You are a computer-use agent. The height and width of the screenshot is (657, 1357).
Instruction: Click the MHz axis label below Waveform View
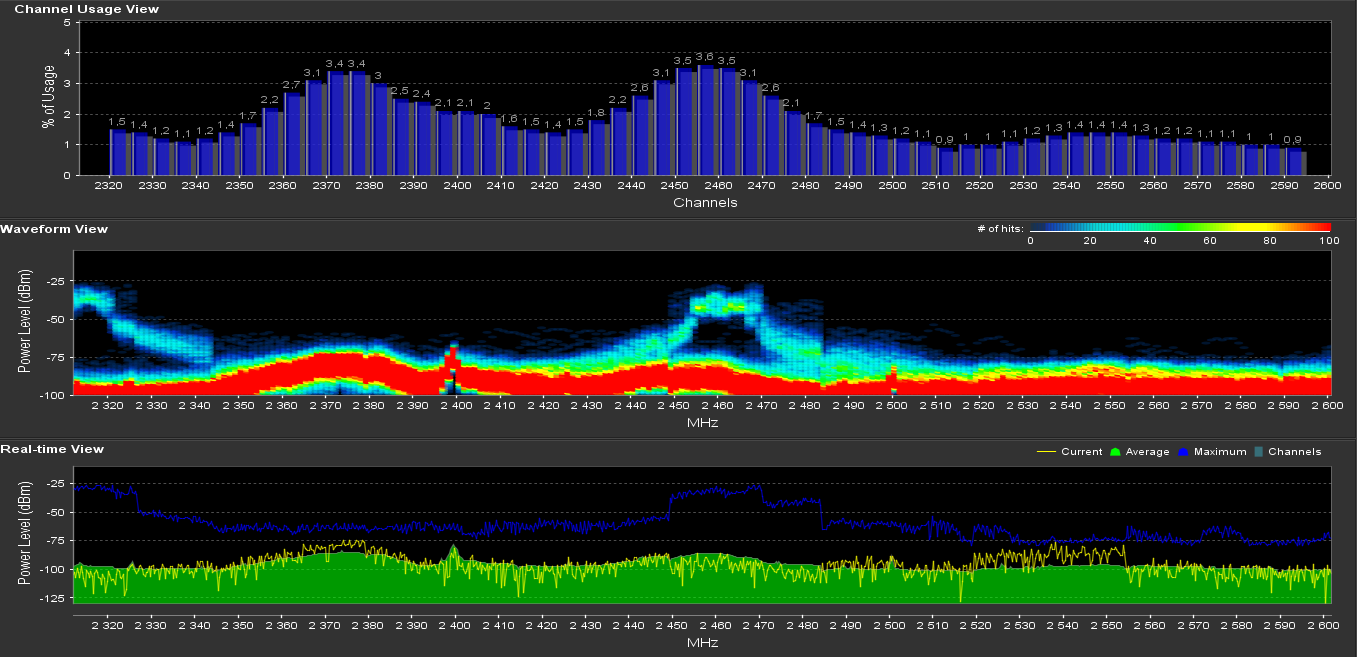click(x=702, y=423)
